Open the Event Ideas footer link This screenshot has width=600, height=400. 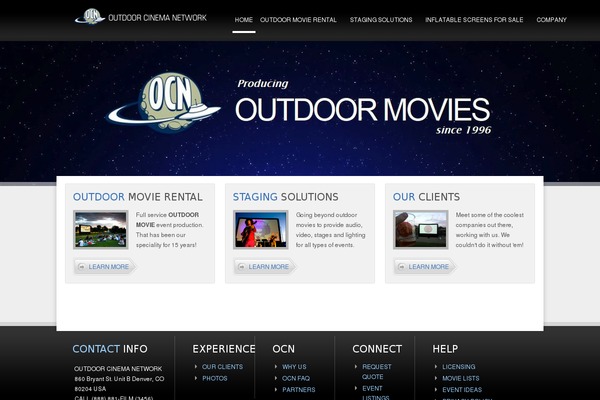[462, 390]
